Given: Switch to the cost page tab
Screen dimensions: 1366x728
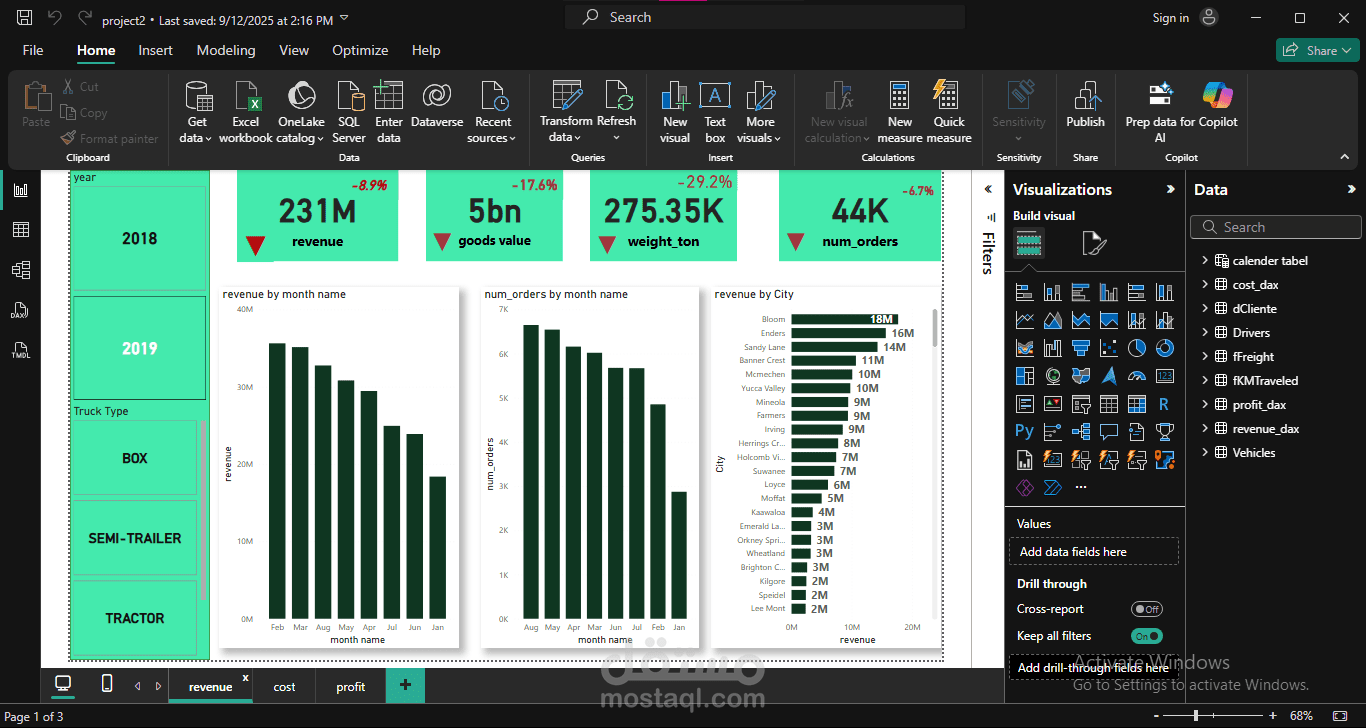Looking at the screenshot, I should (x=284, y=687).
